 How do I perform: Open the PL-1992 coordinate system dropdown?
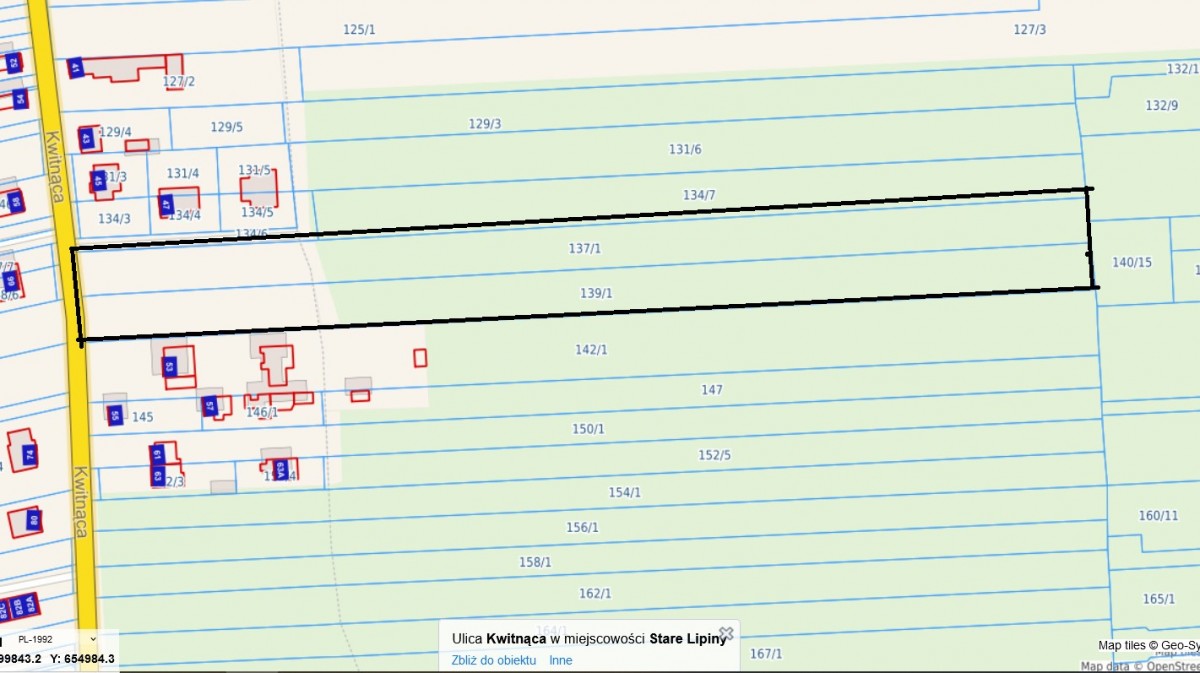pyautogui.click(x=56, y=638)
